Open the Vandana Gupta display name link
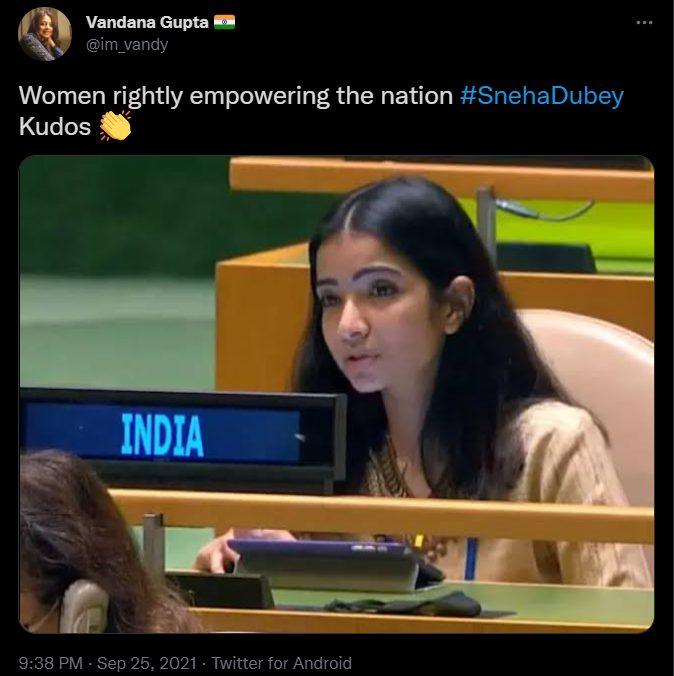This screenshot has height=676, width=674. 147,22
